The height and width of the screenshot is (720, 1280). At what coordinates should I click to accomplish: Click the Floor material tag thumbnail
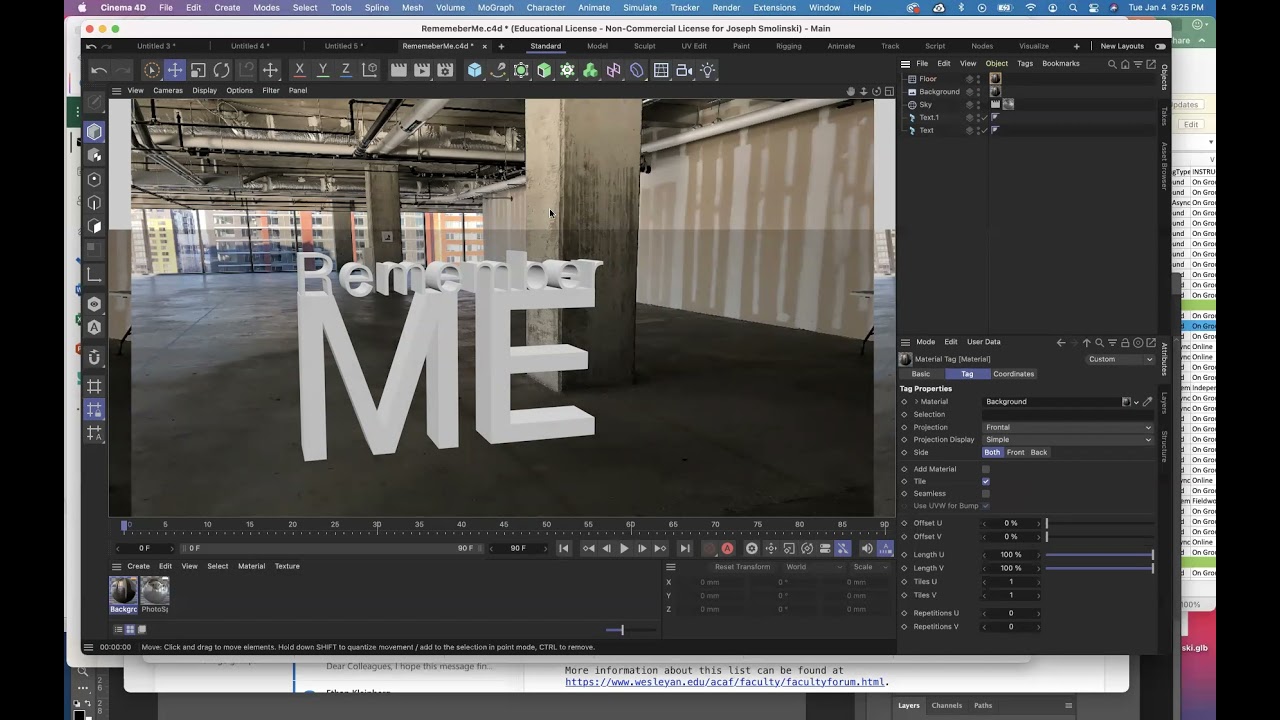point(995,79)
